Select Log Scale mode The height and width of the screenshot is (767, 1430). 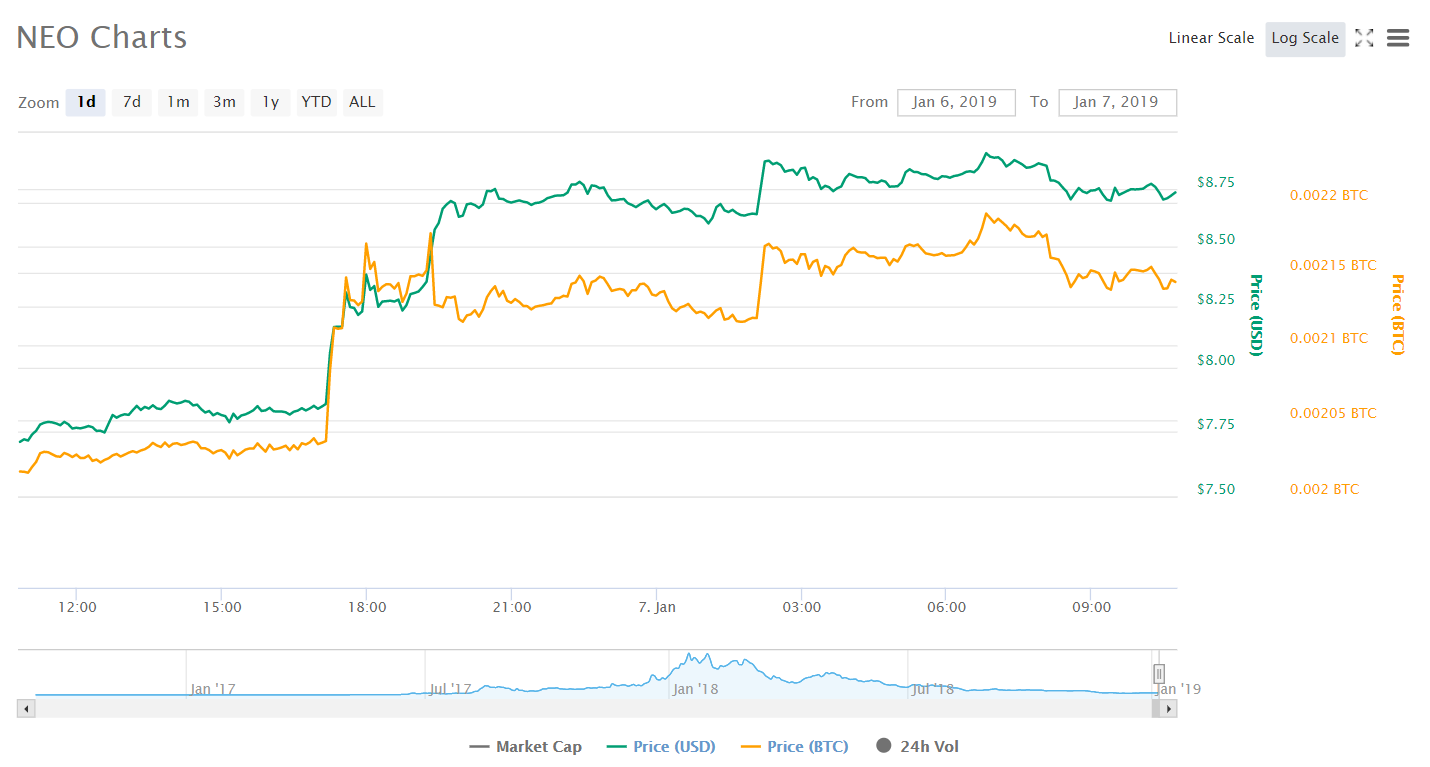tap(1305, 38)
